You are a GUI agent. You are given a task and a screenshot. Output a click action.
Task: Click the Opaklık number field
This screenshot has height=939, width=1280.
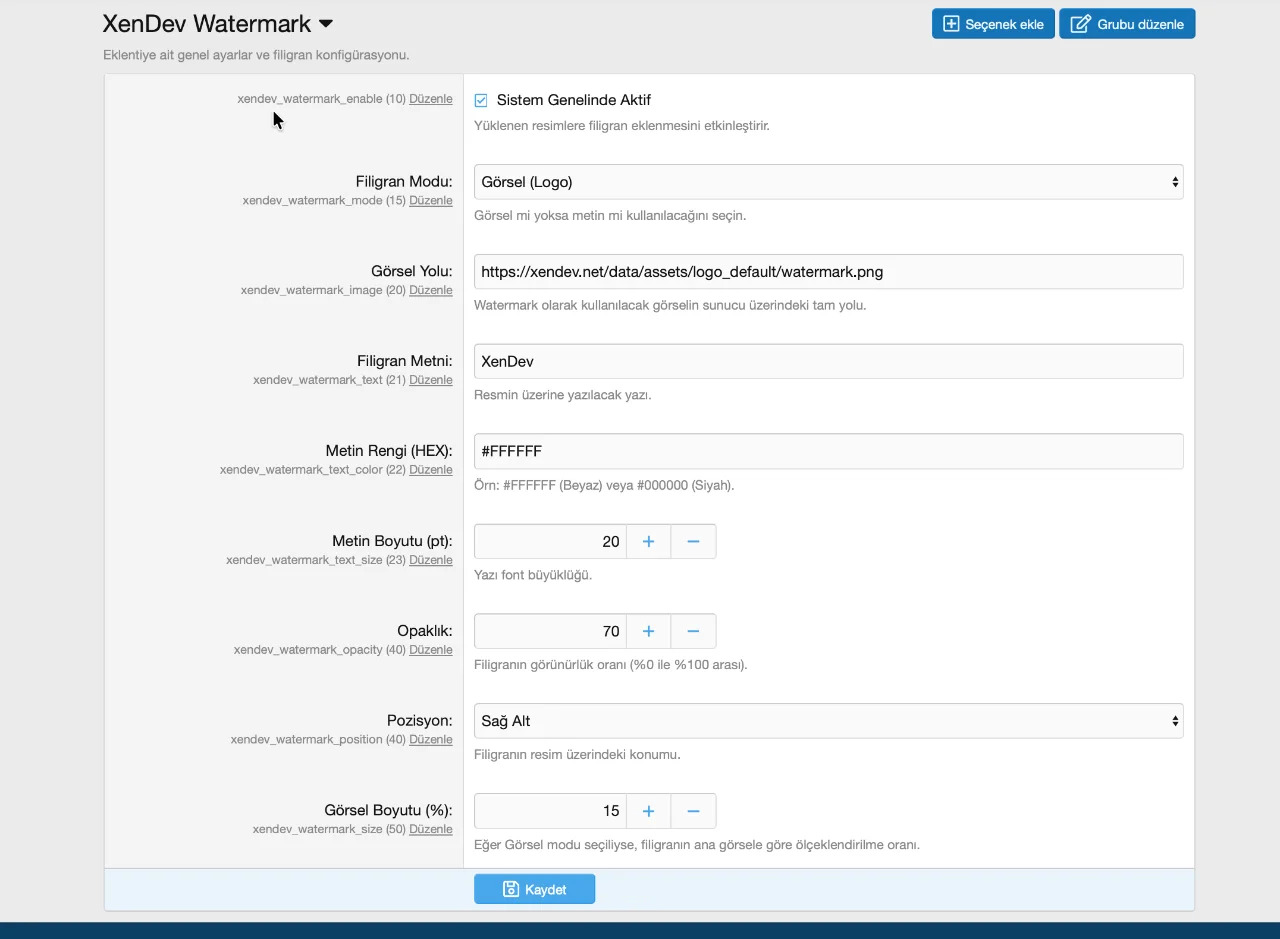pos(550,631)
